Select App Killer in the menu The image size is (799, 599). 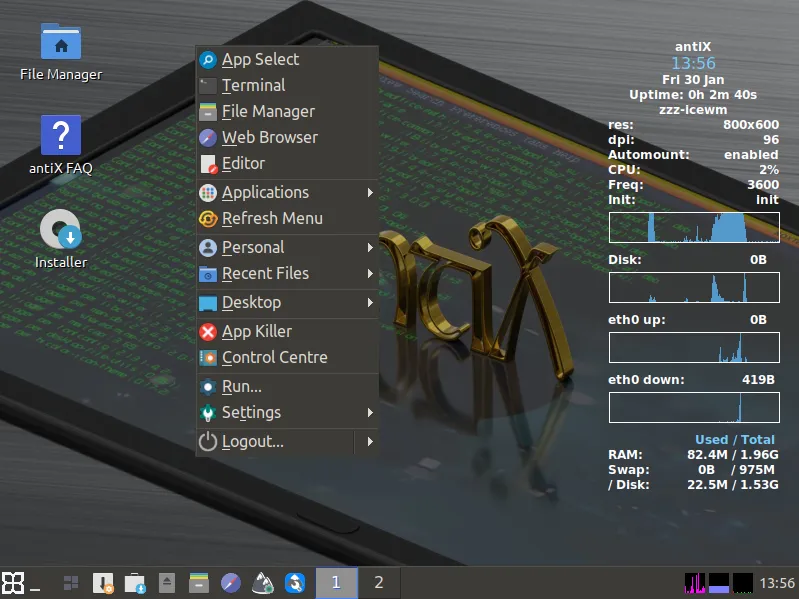(x=287, y=332)
